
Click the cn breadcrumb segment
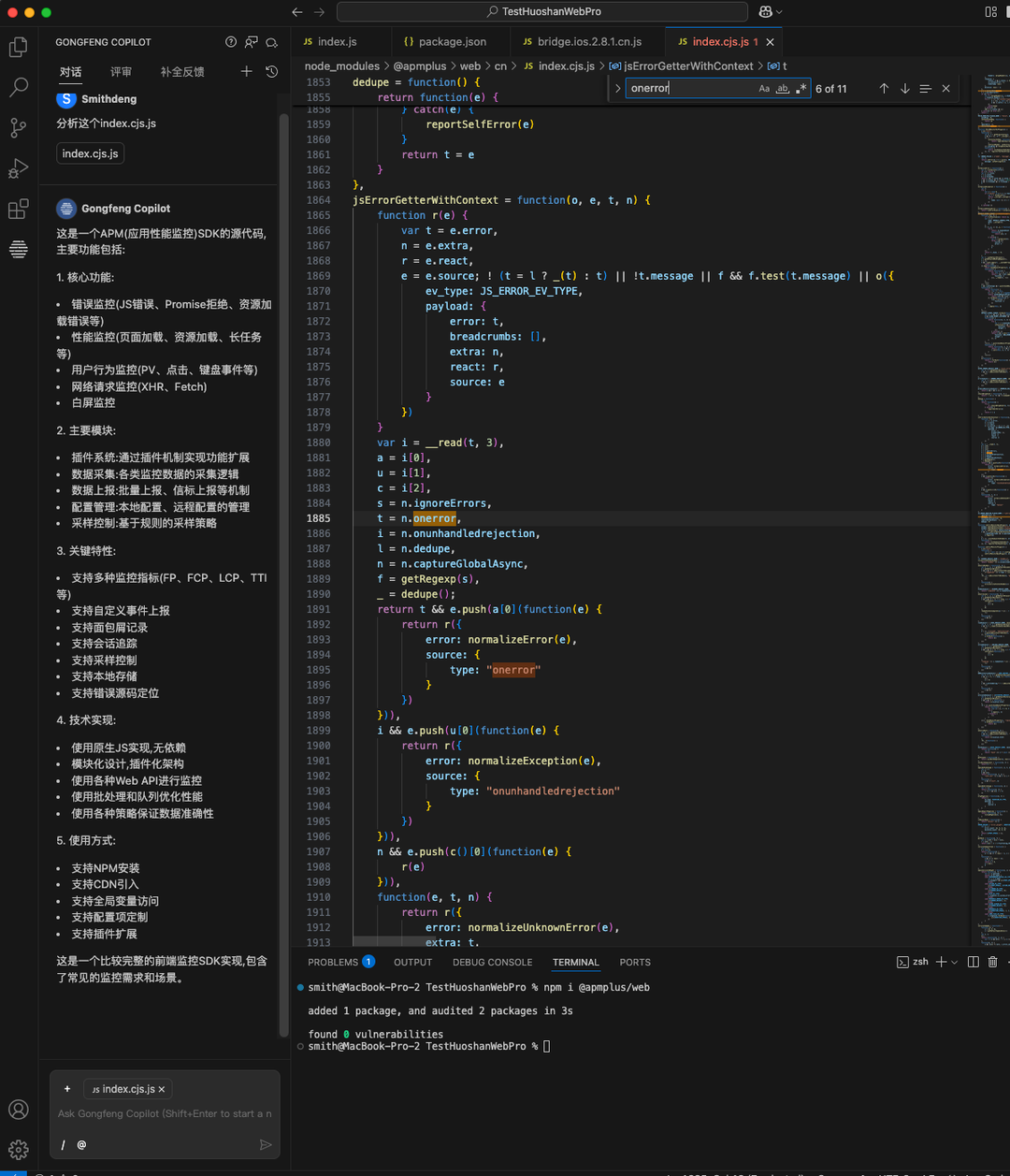pos(500,66)
